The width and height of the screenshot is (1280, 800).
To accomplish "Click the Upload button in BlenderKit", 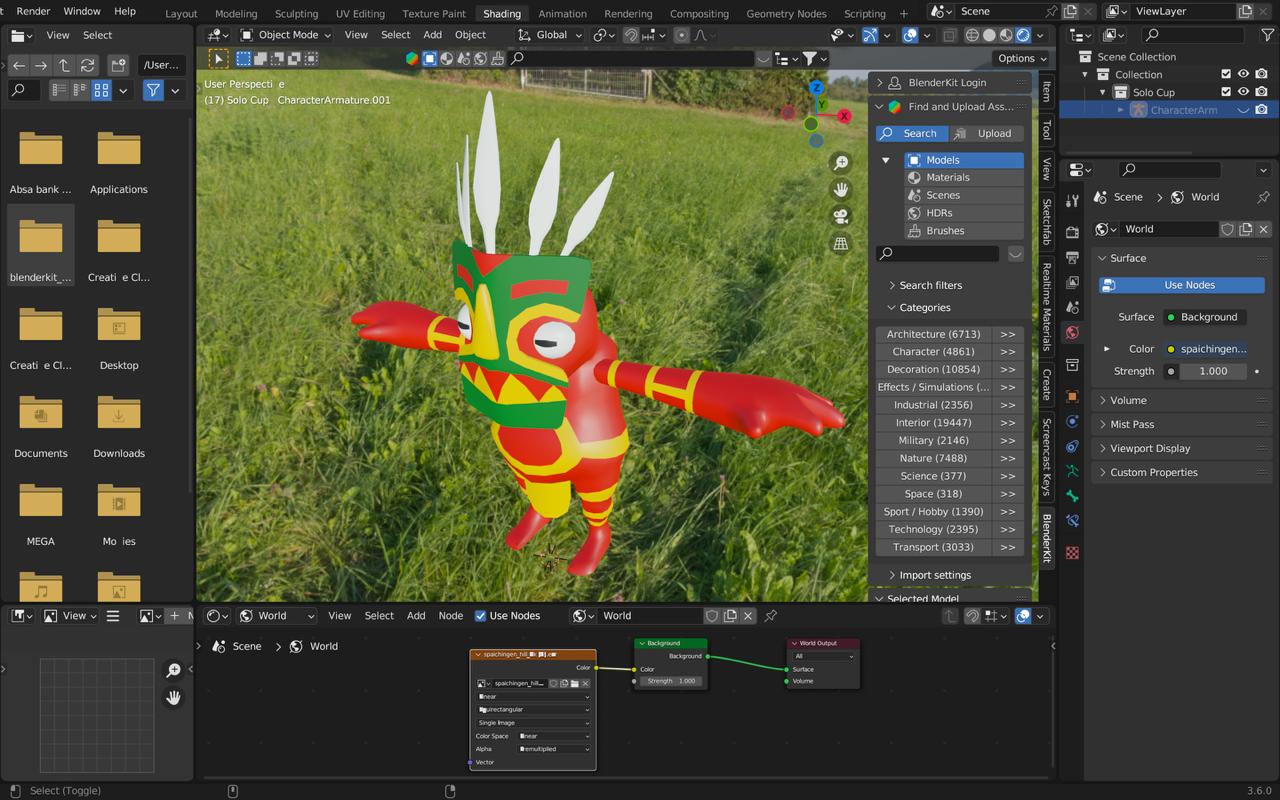I will [985, 133].
